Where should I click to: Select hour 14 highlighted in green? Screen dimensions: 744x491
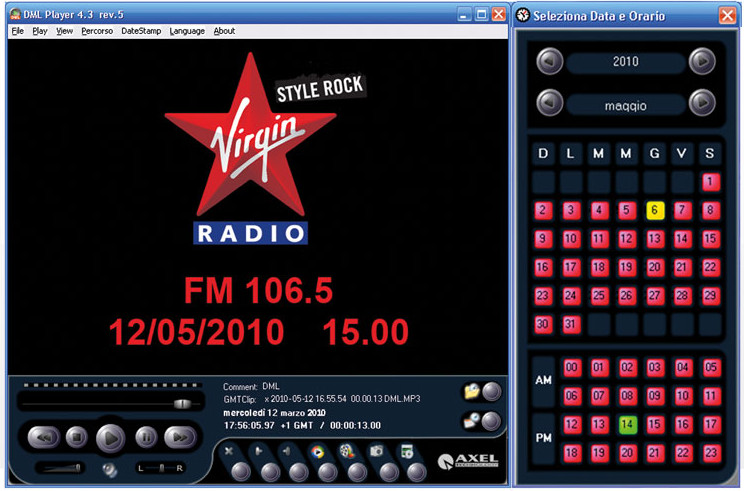627,424
